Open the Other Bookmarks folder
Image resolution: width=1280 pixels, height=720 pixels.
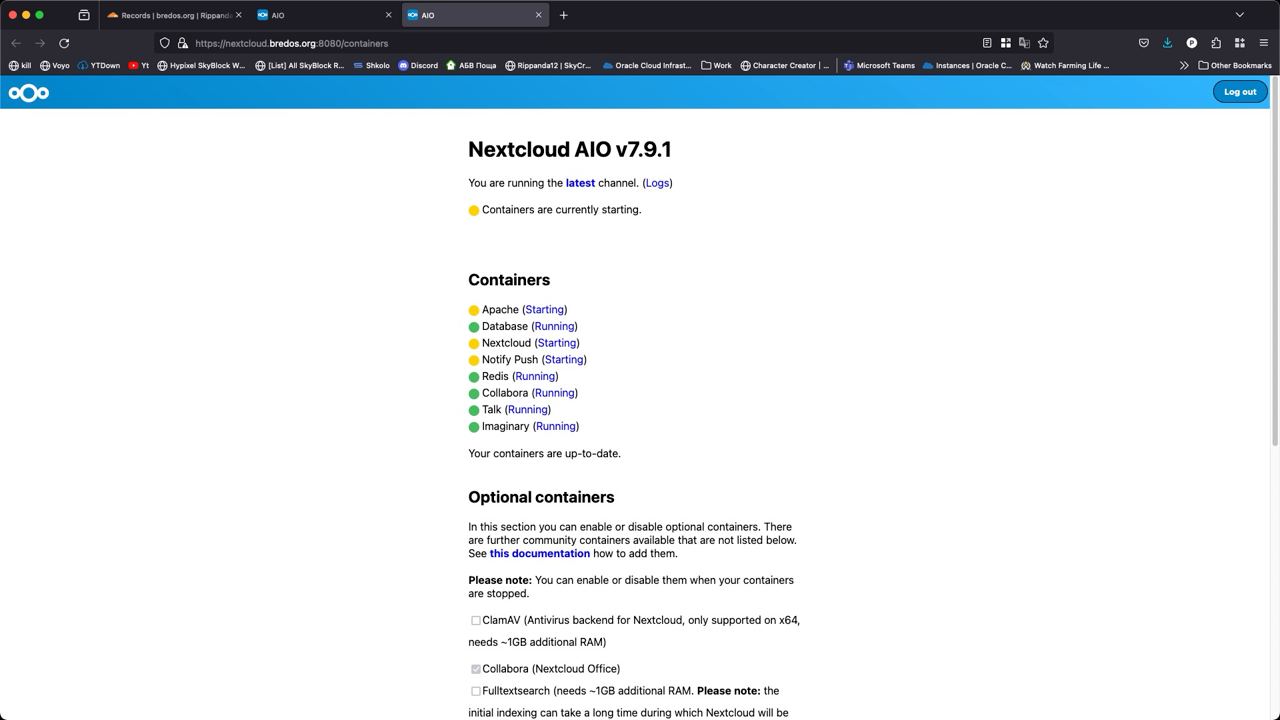[x=1235, y=66]
